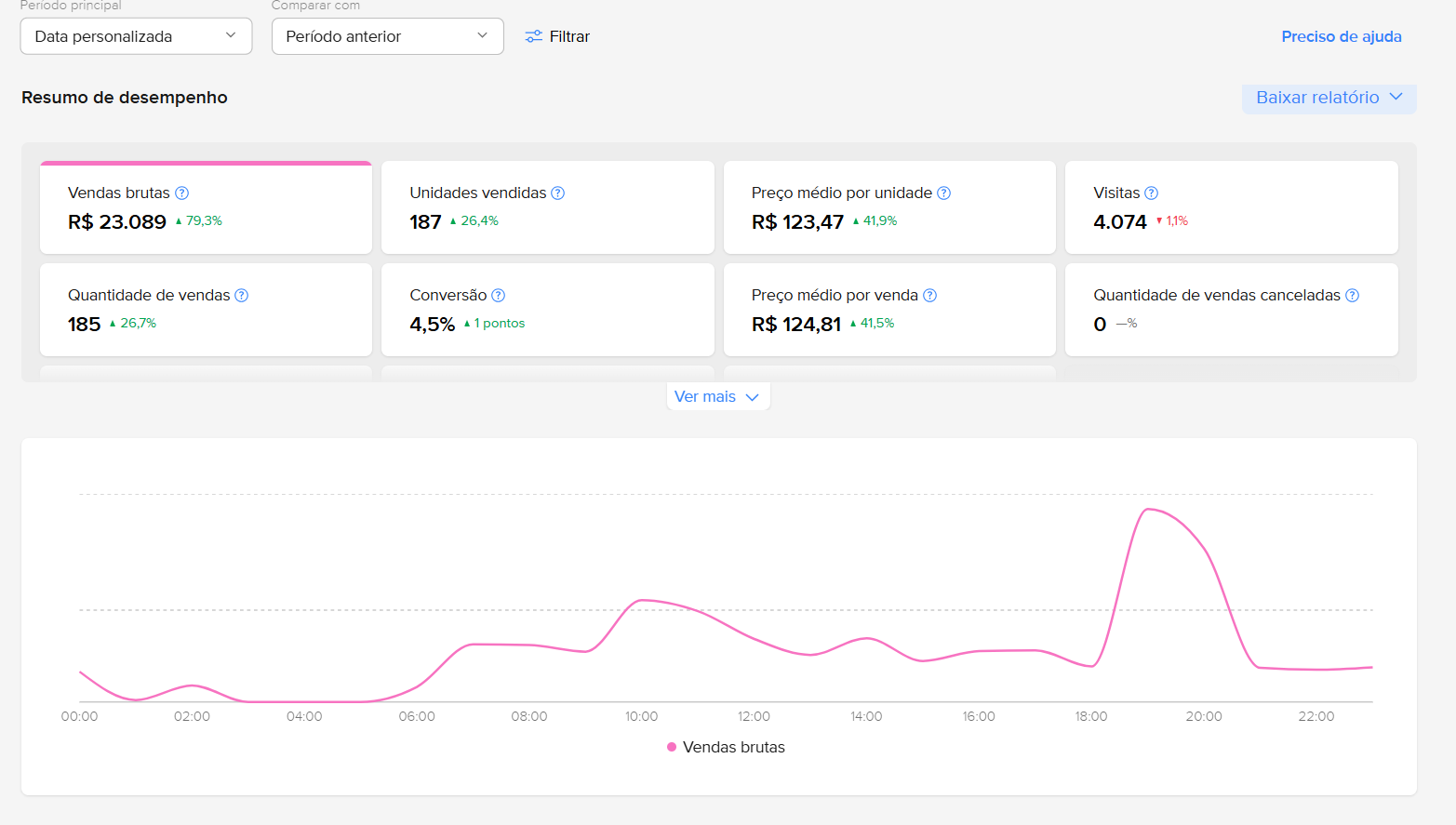Select the Conversão metric card
The width and height of the screenshot is (1456, 825).
pyautogui.click(x=547, y=310)
